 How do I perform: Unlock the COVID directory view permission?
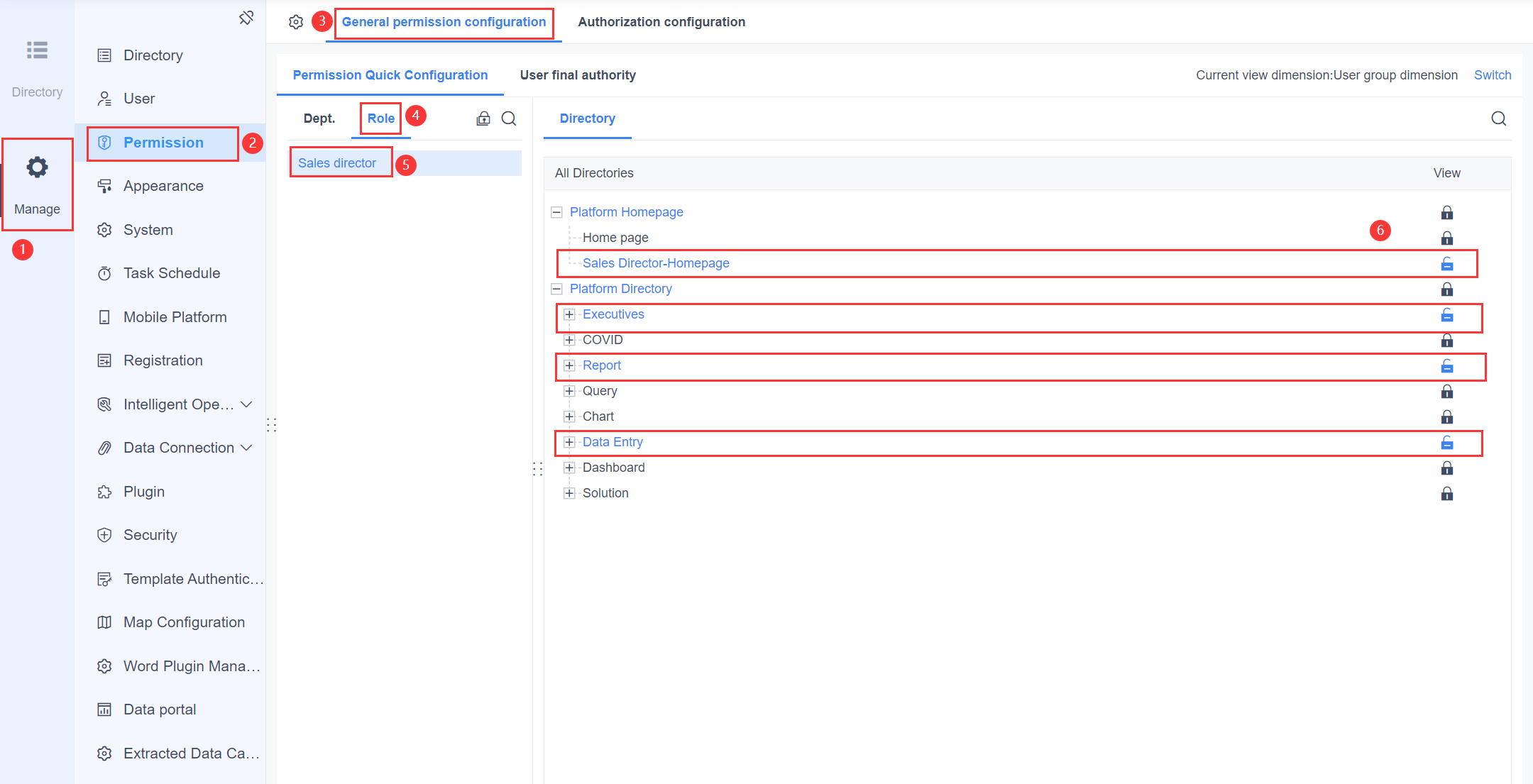[1447, 340]
